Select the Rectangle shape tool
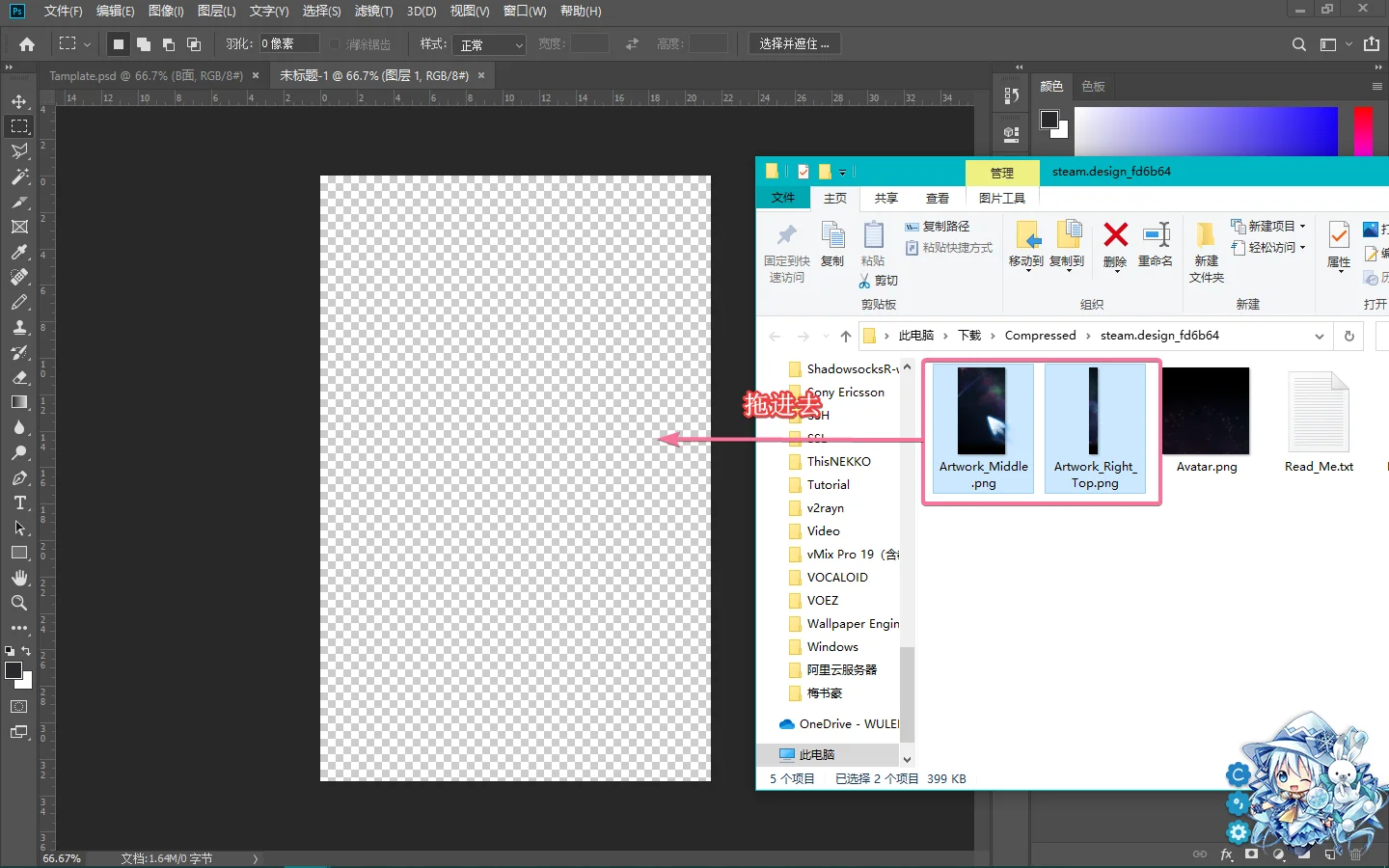 (19, 553)
